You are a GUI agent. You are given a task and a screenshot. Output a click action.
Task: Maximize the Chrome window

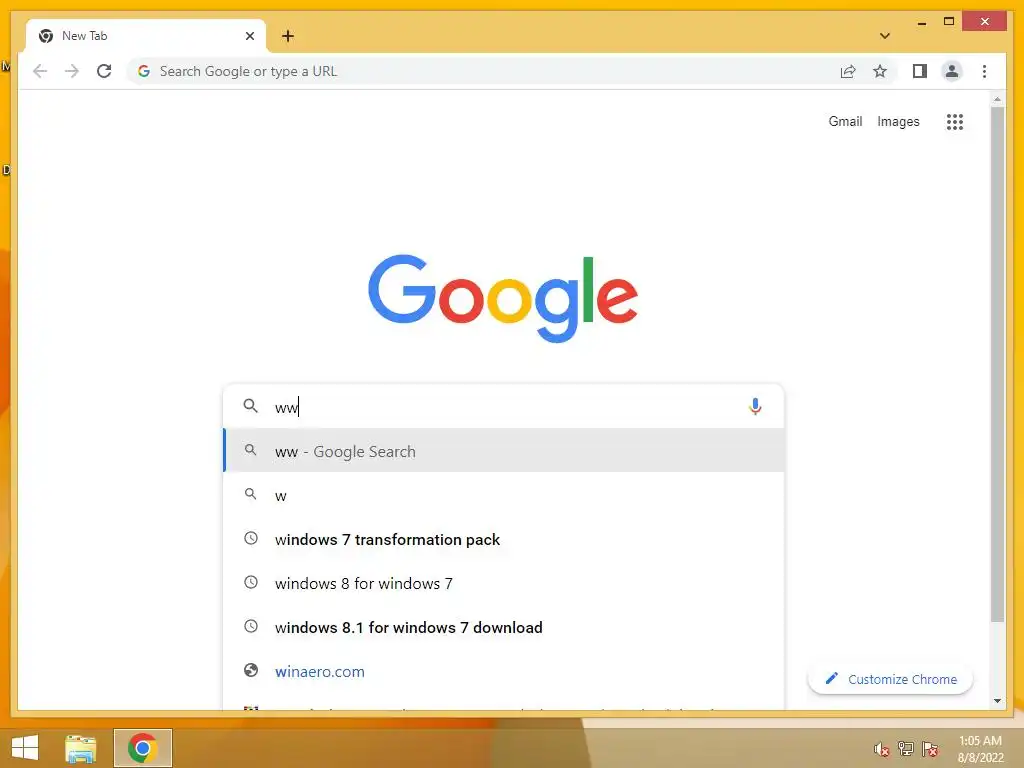(x=949, y=22)
